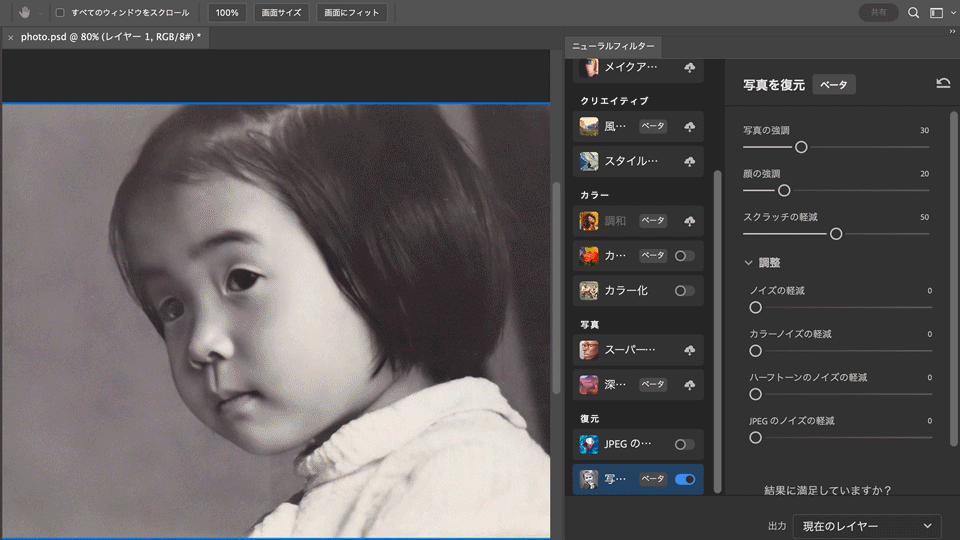The width and height of the screenshot is (960, 540).
Task: Collapse panels with double-chevron icon
Action: coord(952,31)
